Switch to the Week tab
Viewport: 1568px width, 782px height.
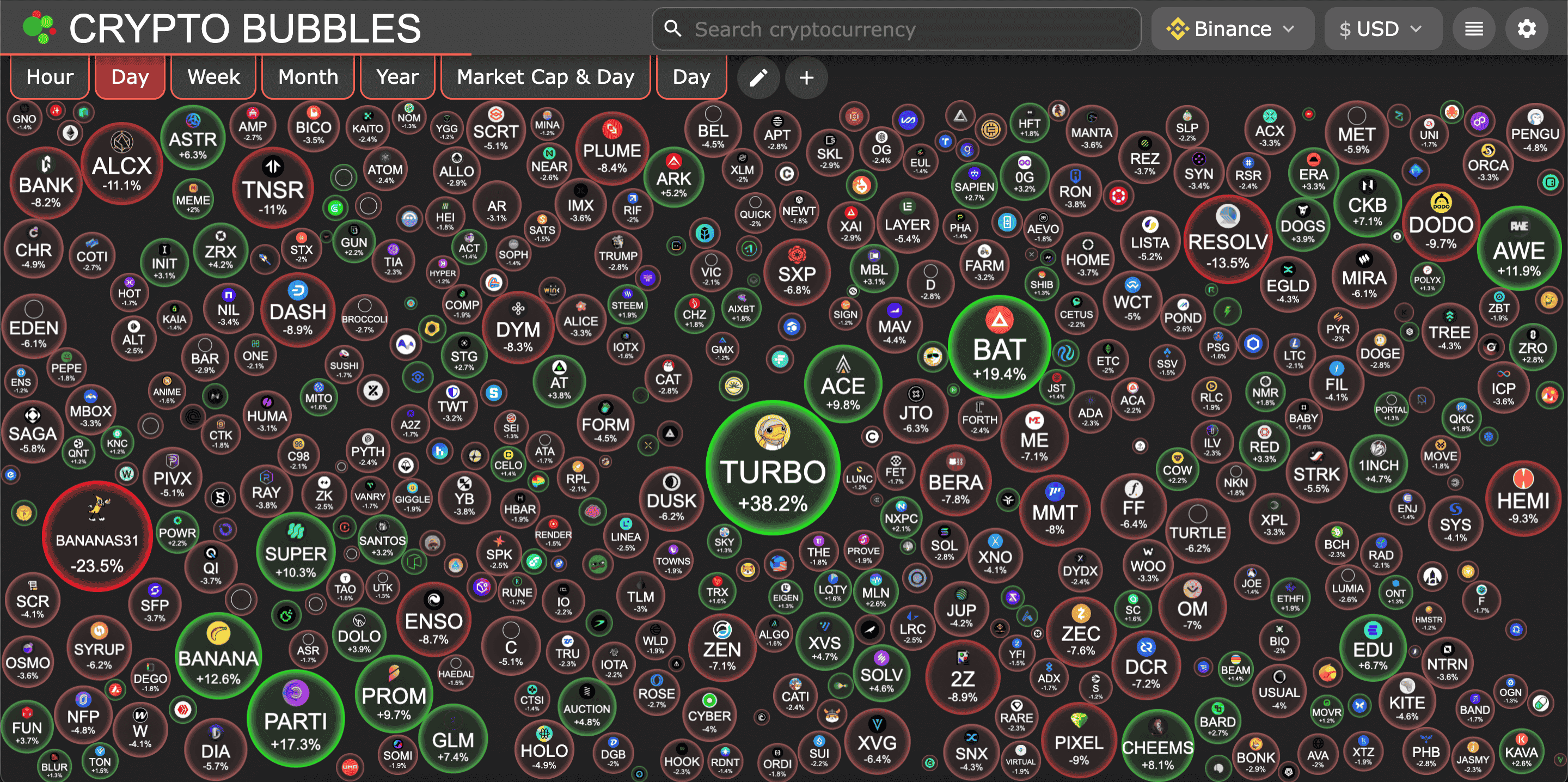213,77
